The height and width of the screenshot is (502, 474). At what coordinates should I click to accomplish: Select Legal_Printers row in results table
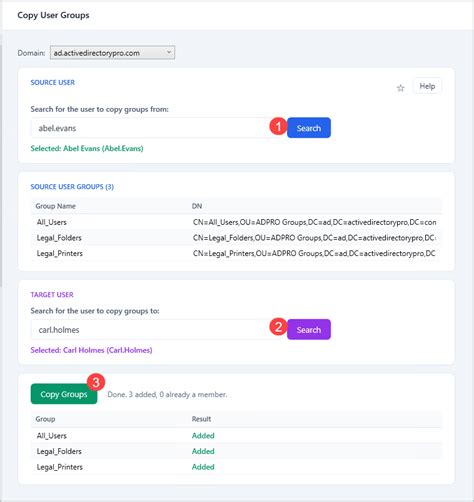(236, 467)
